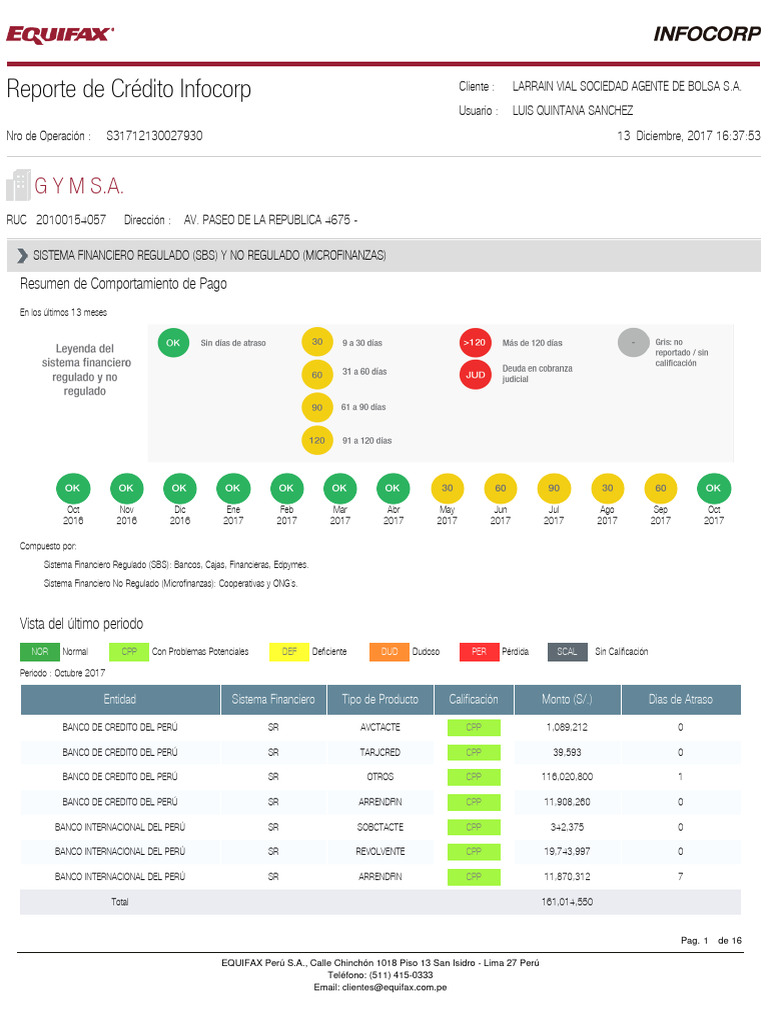This screenshot has width=768, height=1024.
Task: Click the G Y M S.A. company name
Action: (x=79, y=187)
